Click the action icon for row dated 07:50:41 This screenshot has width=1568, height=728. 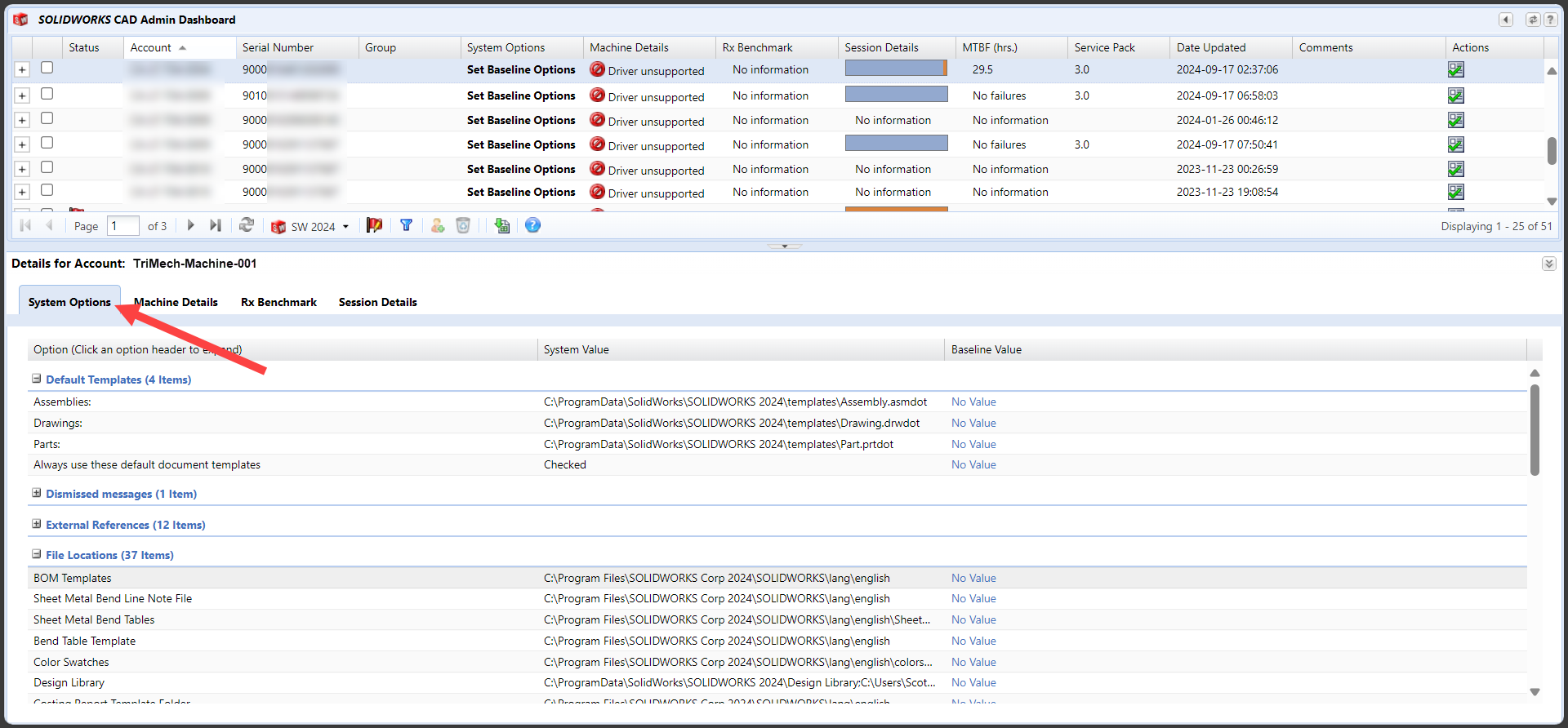[x=1455, y=144]
